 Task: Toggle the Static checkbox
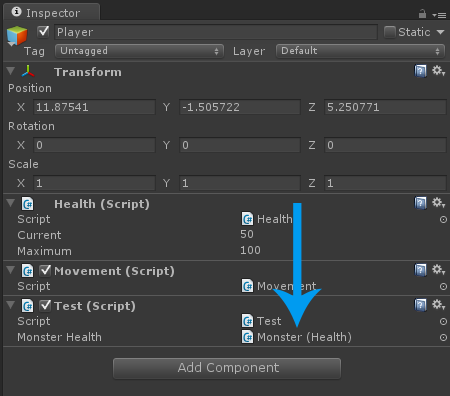coord(389,32)
